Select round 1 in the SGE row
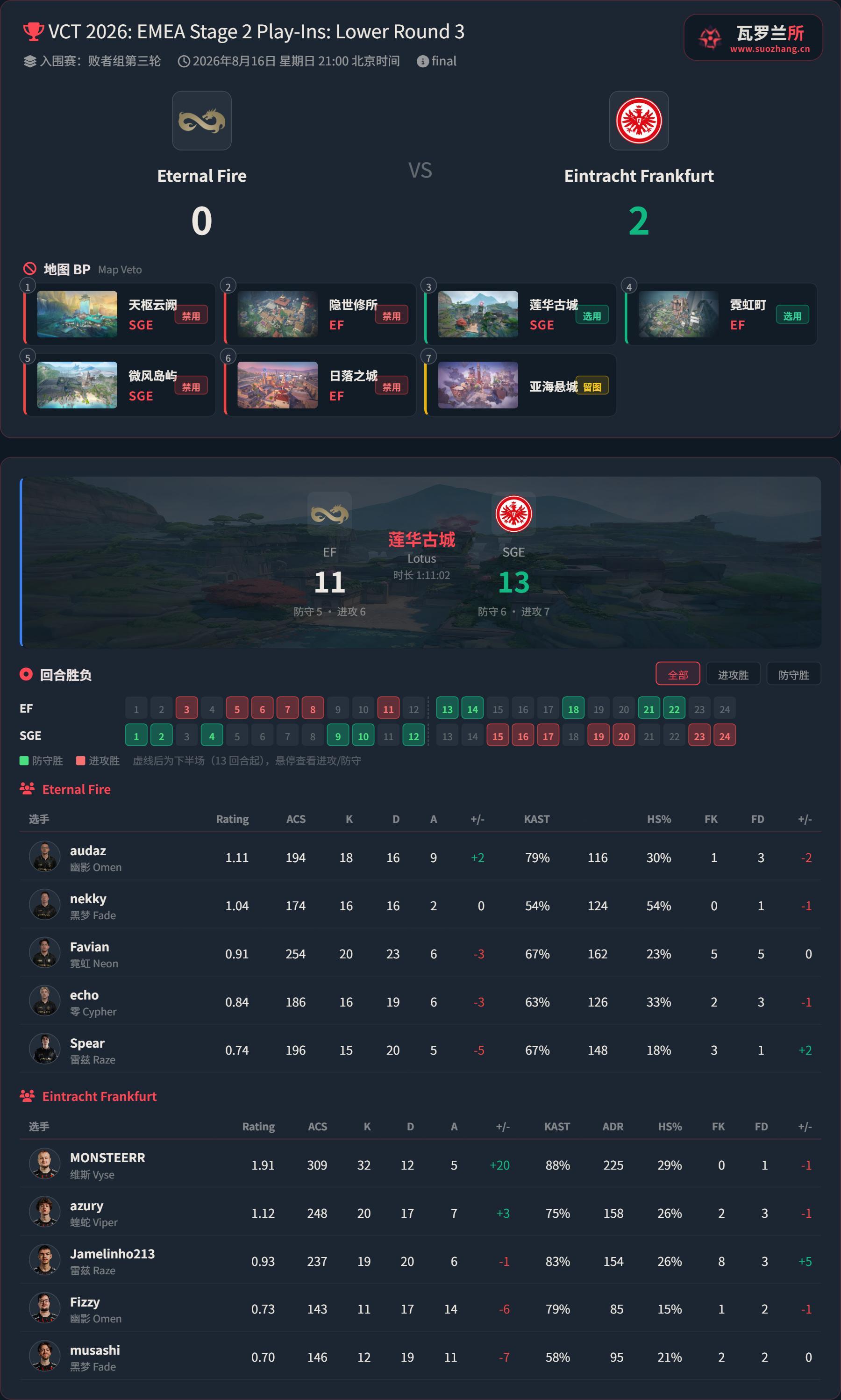 click(136, 736)
